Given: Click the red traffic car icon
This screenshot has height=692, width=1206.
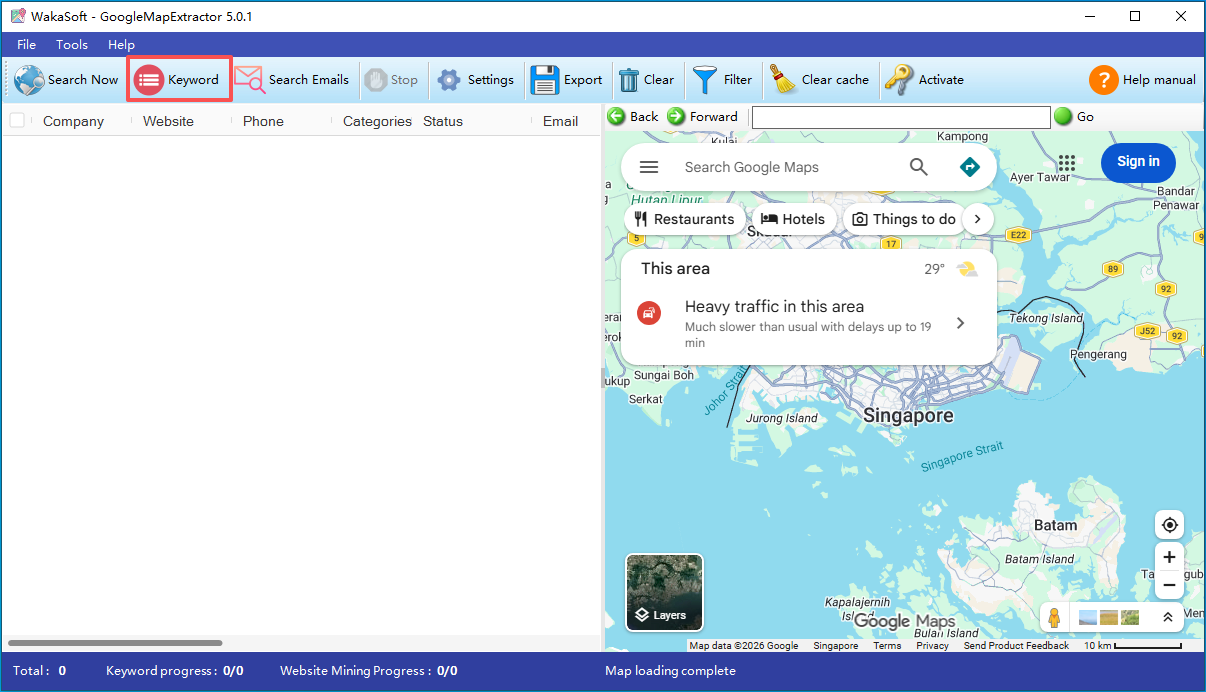Looking at the screenshot, I should 649,312.
